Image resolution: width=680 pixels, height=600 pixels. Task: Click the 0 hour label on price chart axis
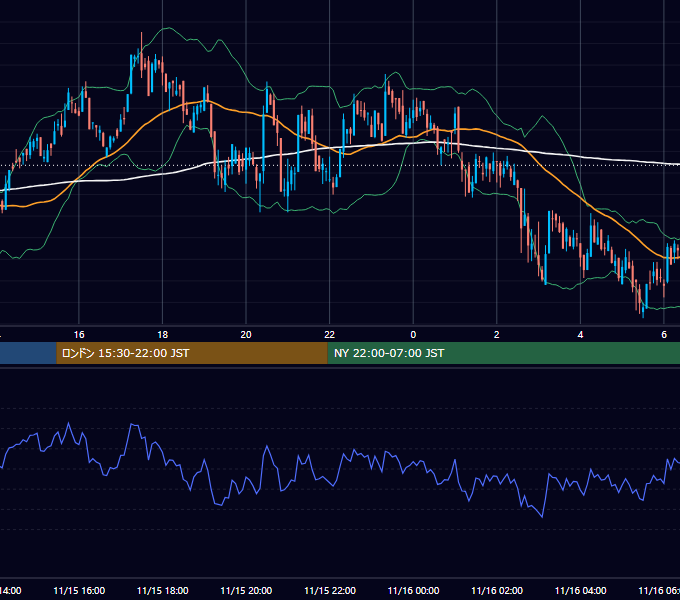click(x=413, y=335)
